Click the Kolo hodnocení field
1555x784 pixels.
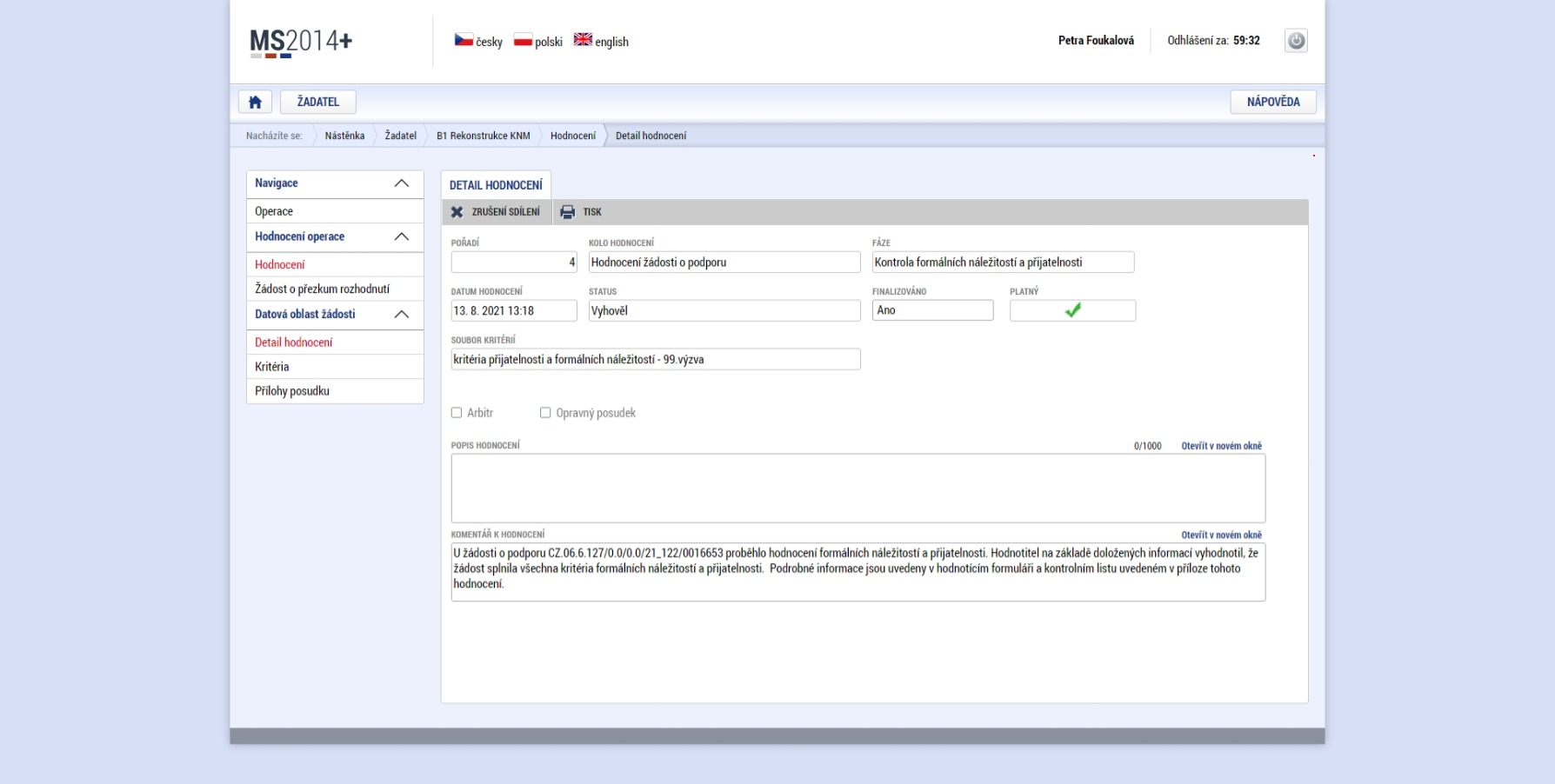724,262
